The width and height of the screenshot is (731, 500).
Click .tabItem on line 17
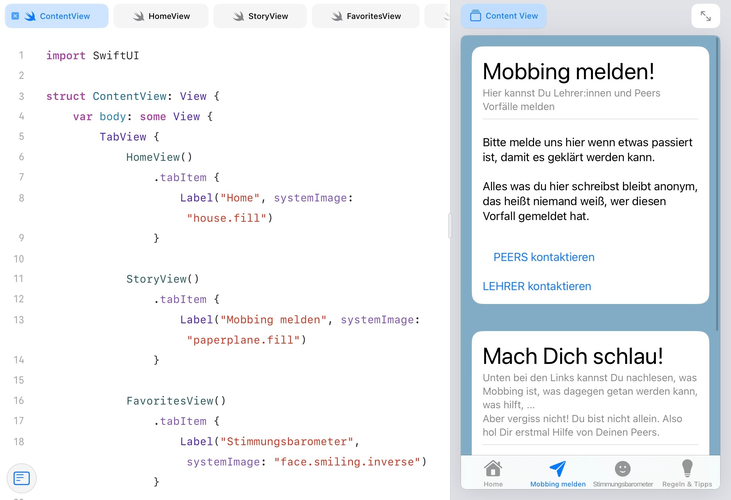pyautogui.click(x=179, y=421)
